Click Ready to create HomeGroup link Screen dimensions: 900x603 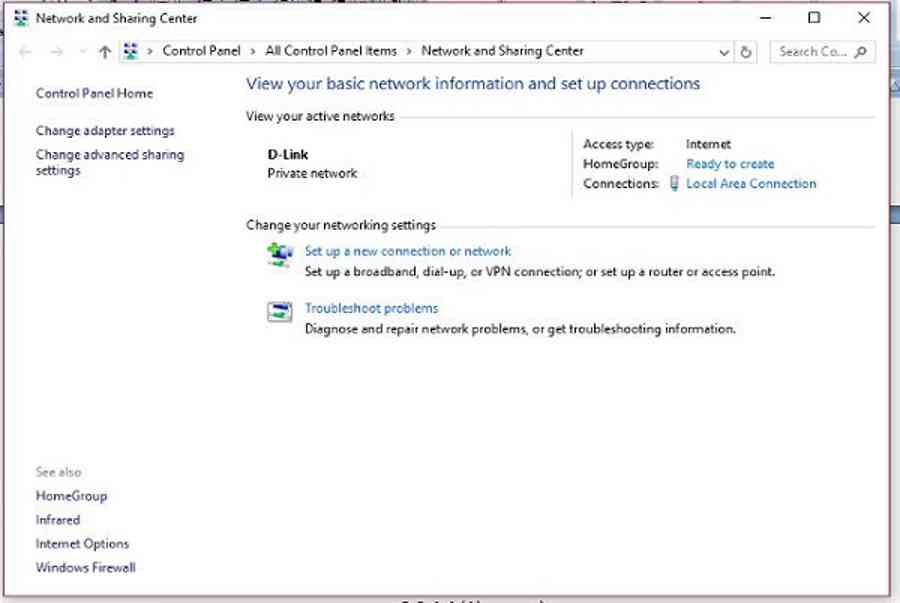click(730, 164)
